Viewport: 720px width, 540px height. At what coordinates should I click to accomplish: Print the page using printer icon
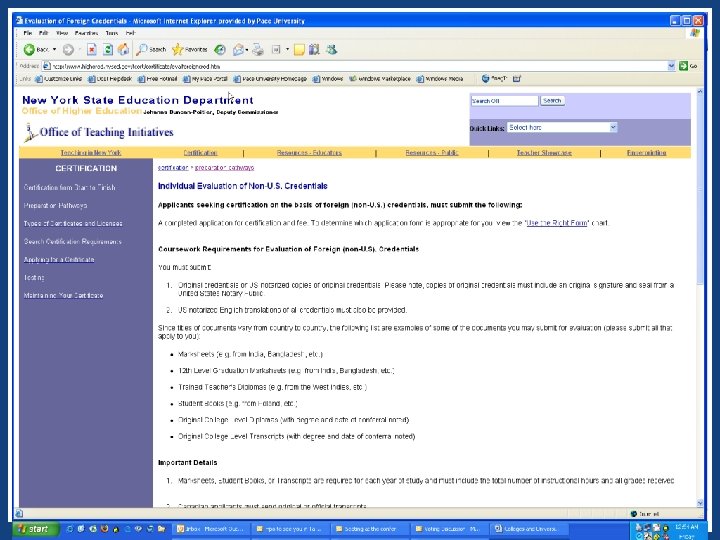258,49
